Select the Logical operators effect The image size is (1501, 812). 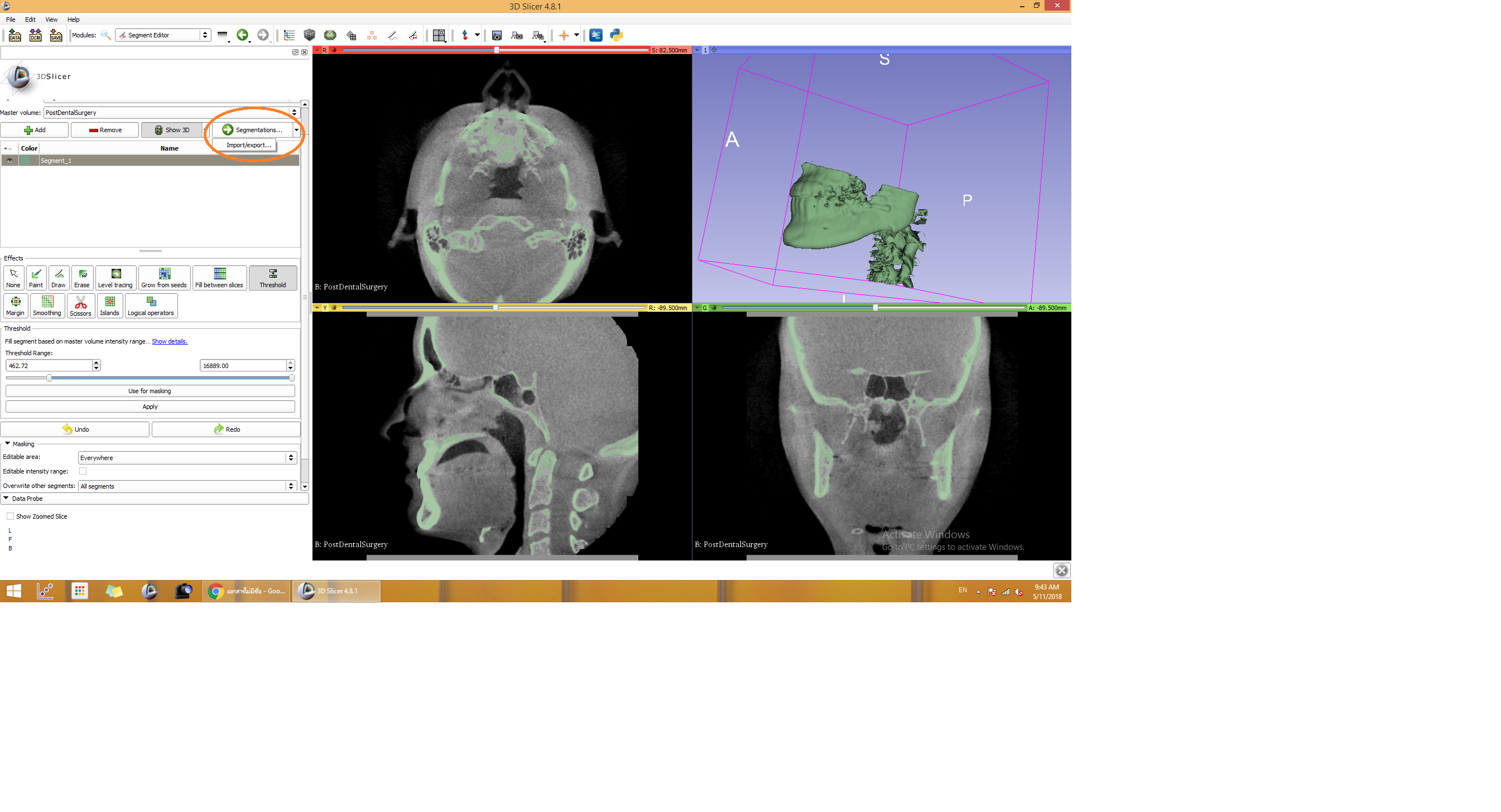click(x=151, y=306)
